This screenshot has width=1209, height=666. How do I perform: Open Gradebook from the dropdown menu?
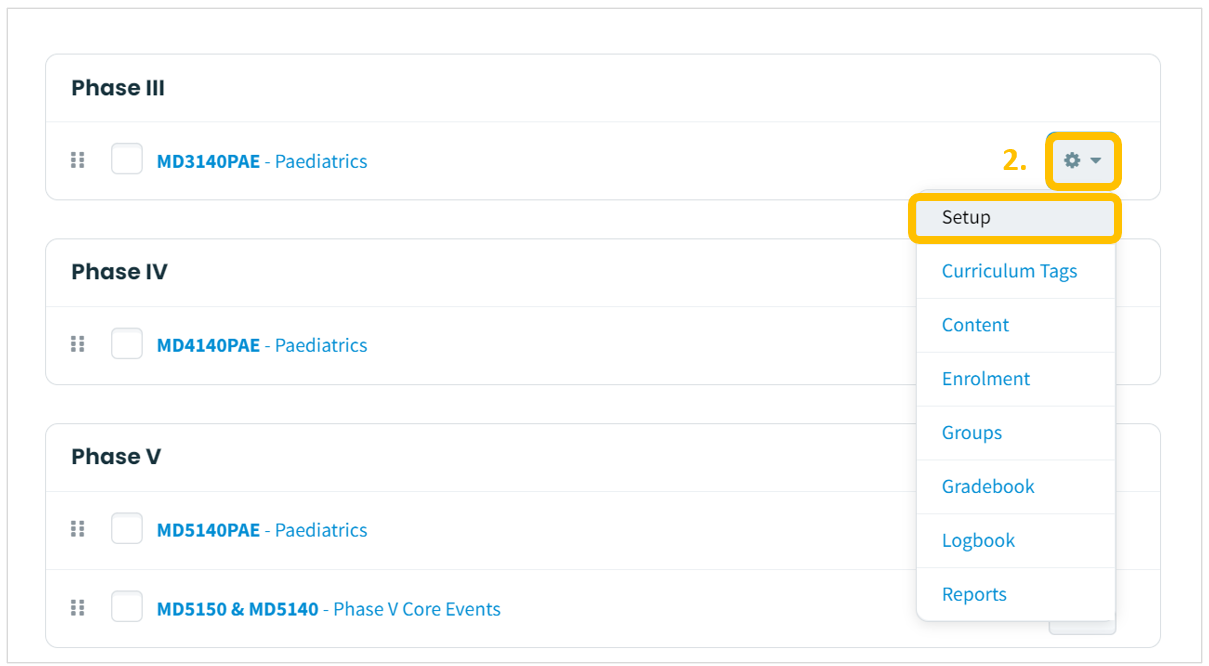[1015, 487]
